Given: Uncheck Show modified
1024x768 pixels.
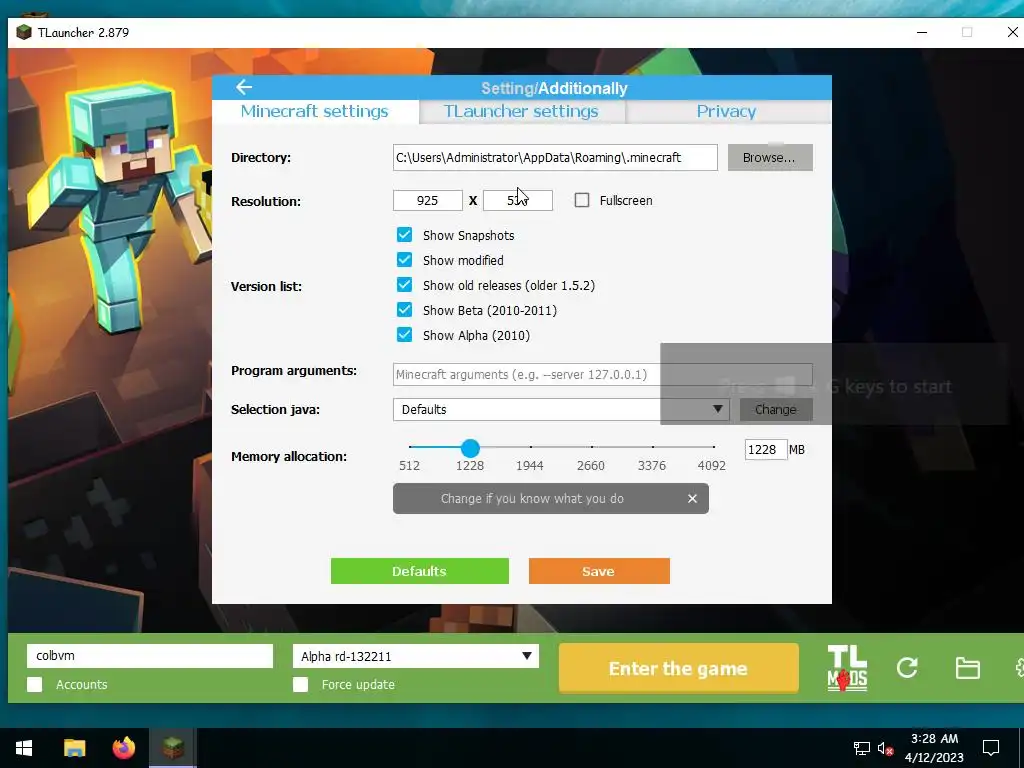Looking at the screenshot, I should [404, 260].
